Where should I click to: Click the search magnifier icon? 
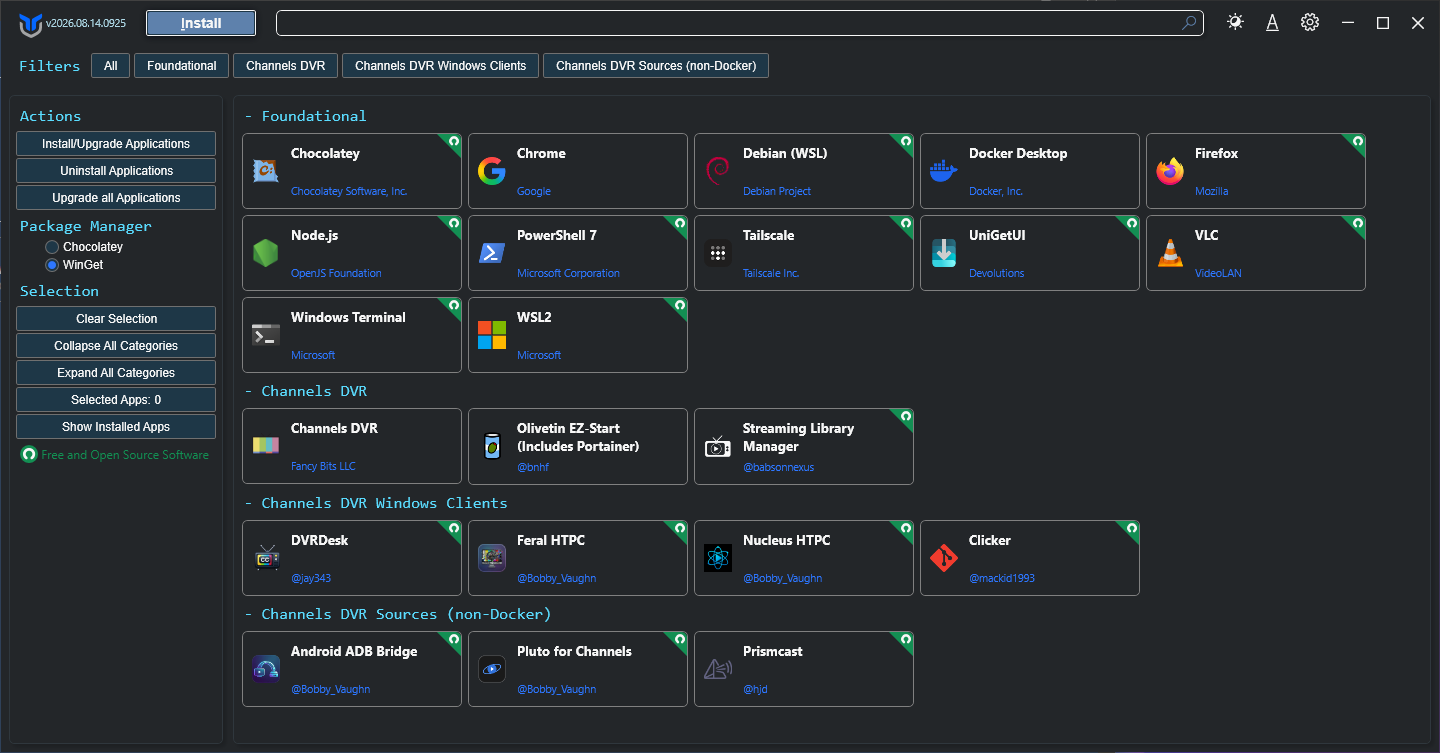point(1190,23)
